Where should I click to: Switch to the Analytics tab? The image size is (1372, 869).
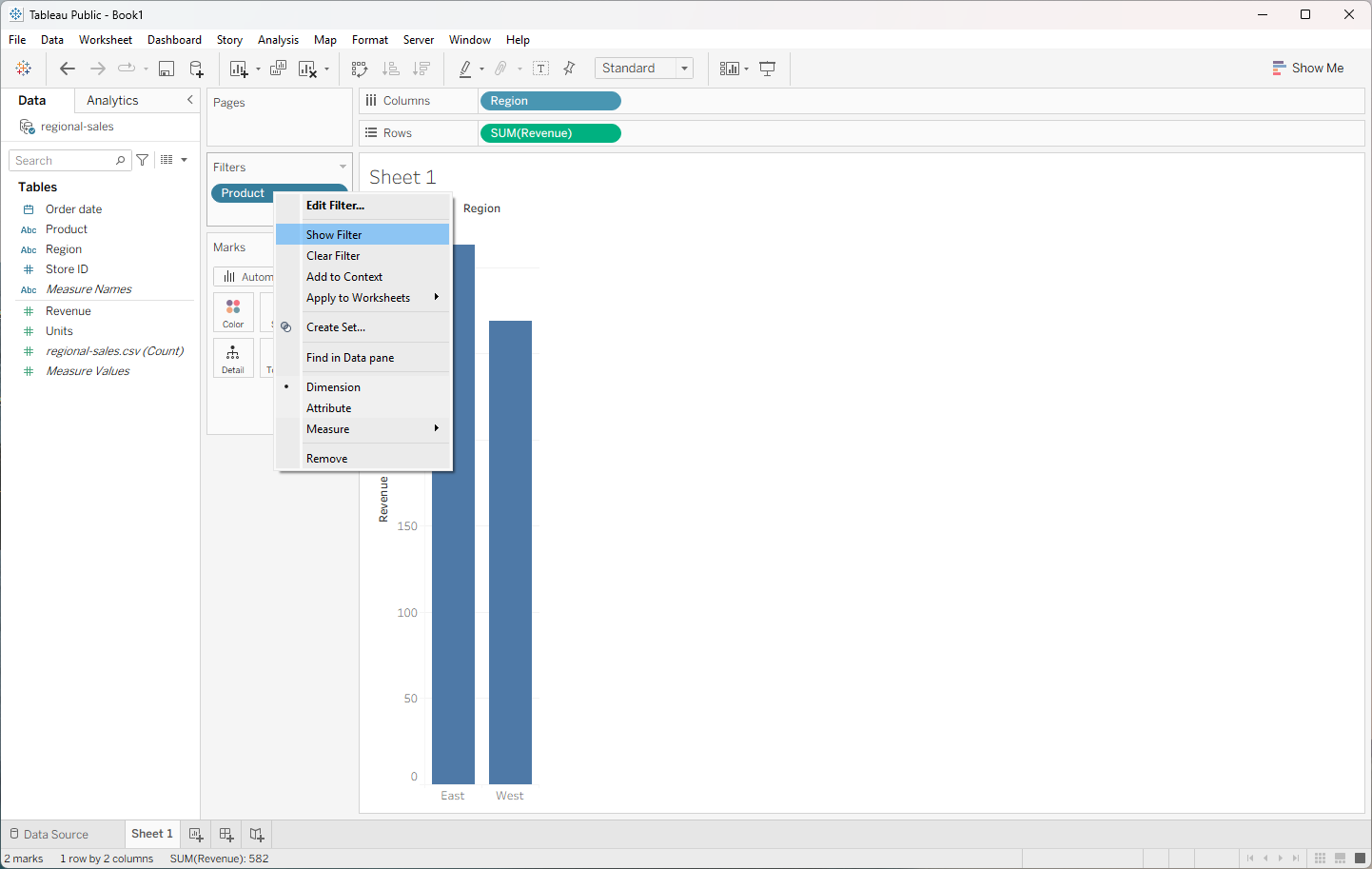(x=112, y=100)
